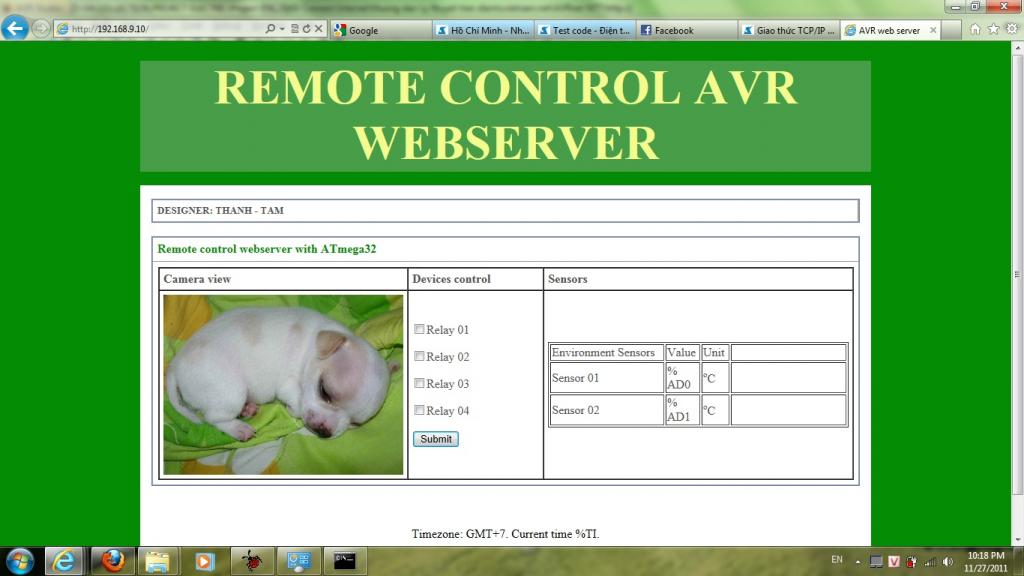The height and width of the screenshot is (576, 1024).
Task: Click the volume speaker tray icon
Action: [948, 562]
